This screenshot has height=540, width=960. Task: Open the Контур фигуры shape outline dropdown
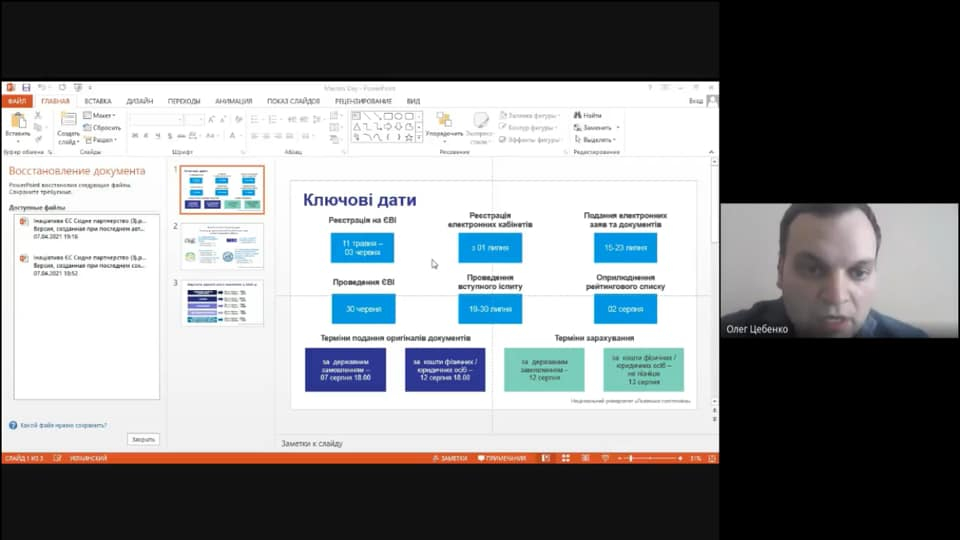[529, 127]
